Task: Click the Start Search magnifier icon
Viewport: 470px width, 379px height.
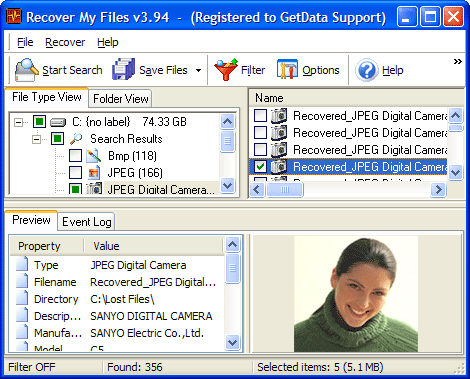Action: (x=26, y=70)
